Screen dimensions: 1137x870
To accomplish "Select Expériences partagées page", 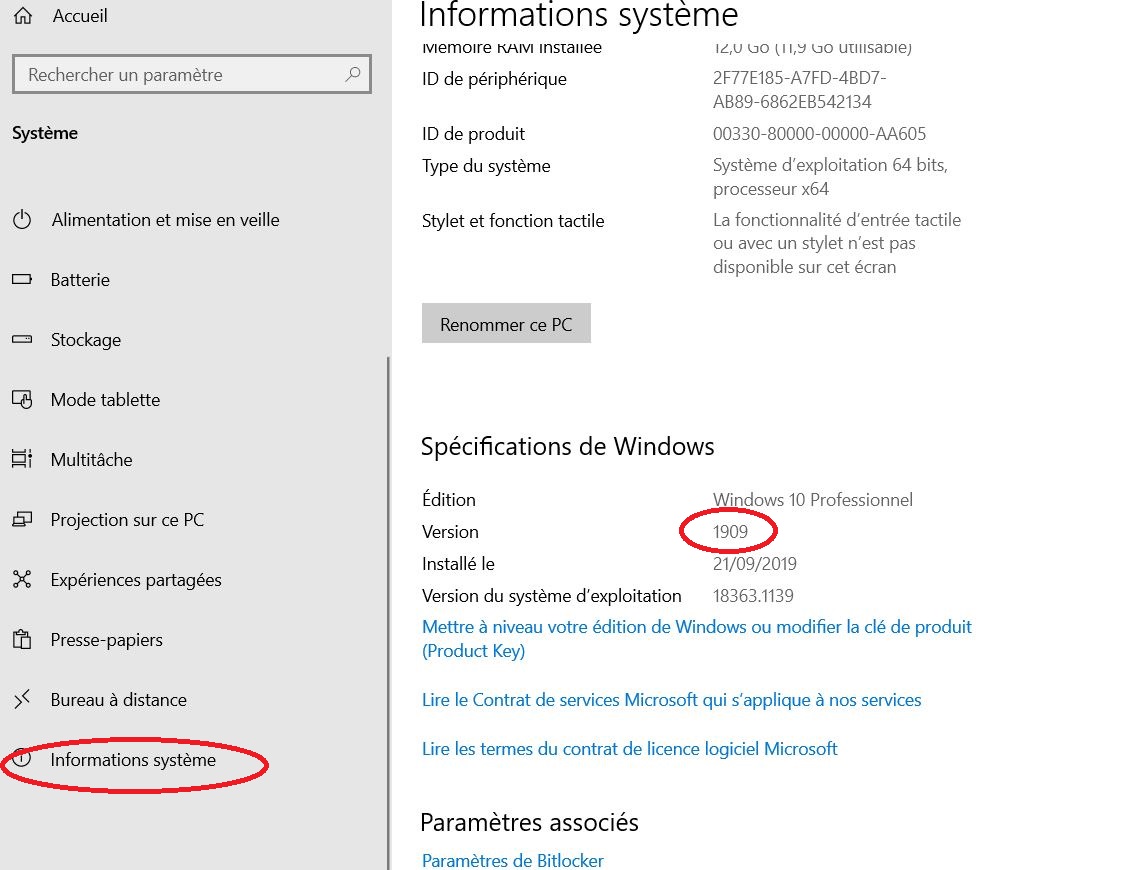I will (x=136, y=580).
